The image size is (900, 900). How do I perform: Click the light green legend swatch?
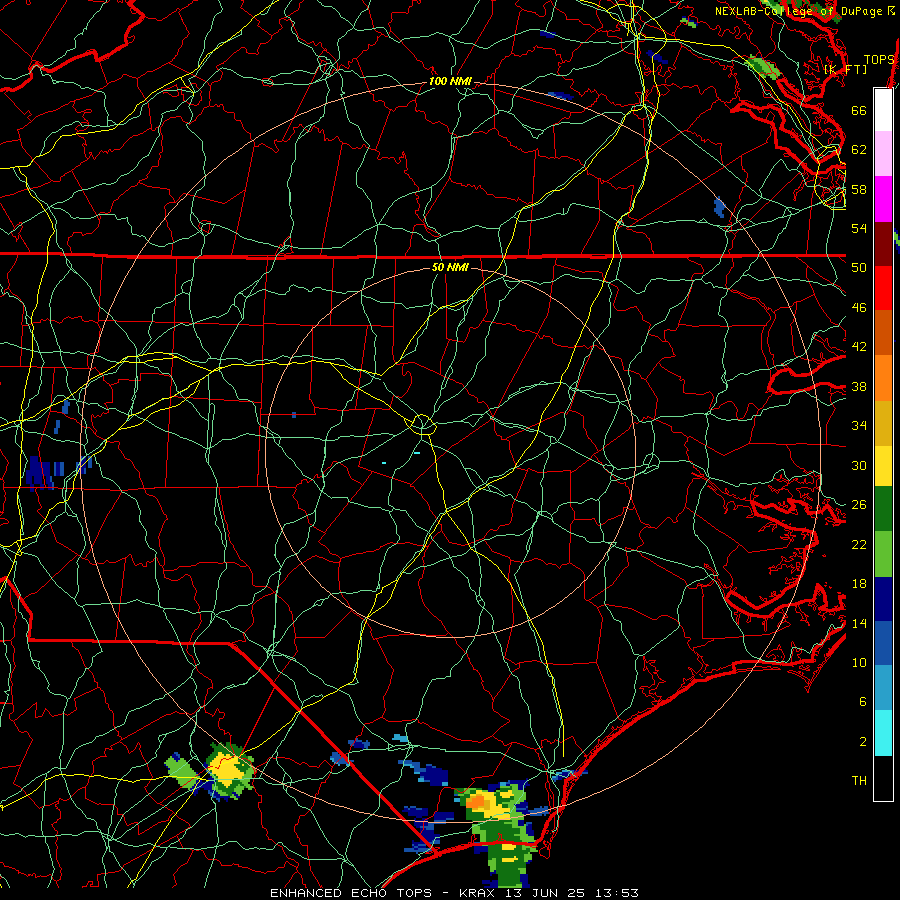coord(883,554)
